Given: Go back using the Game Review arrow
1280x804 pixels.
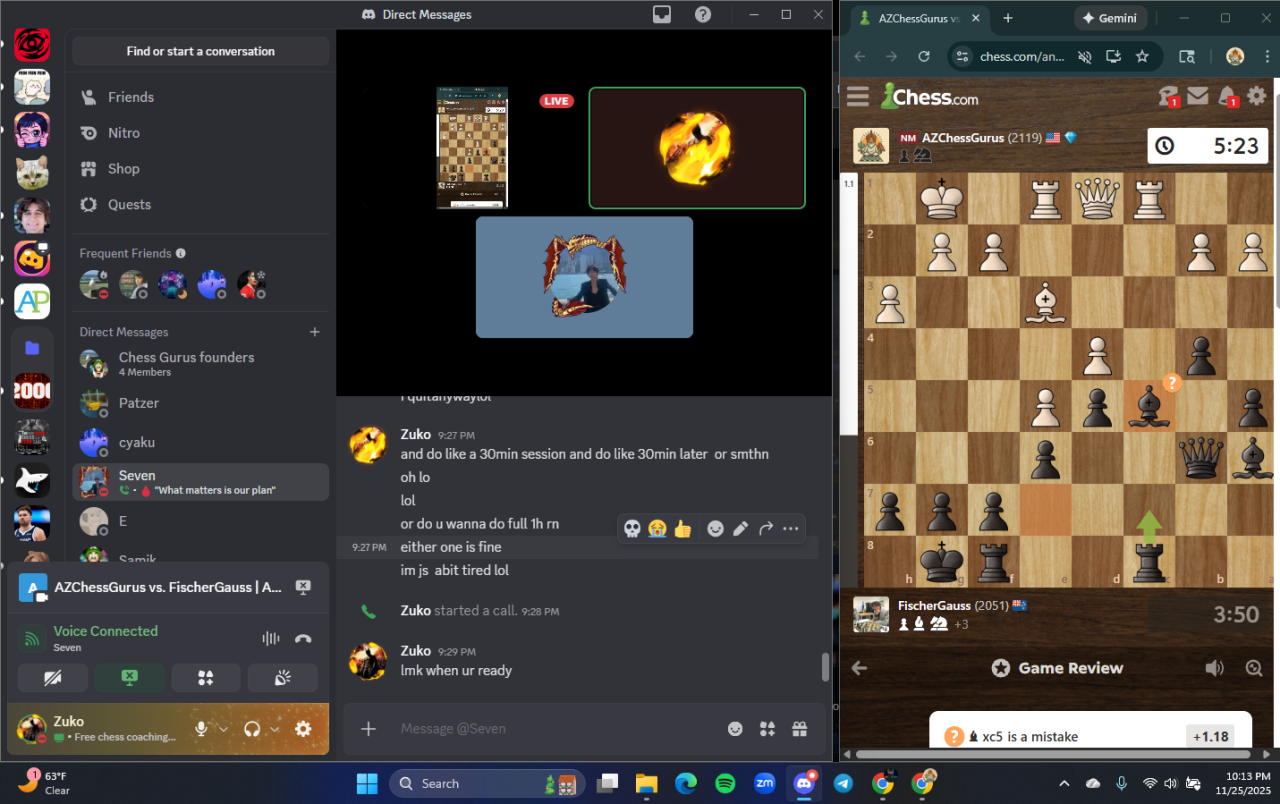Looking at the screenshot, I should point(859,668).
